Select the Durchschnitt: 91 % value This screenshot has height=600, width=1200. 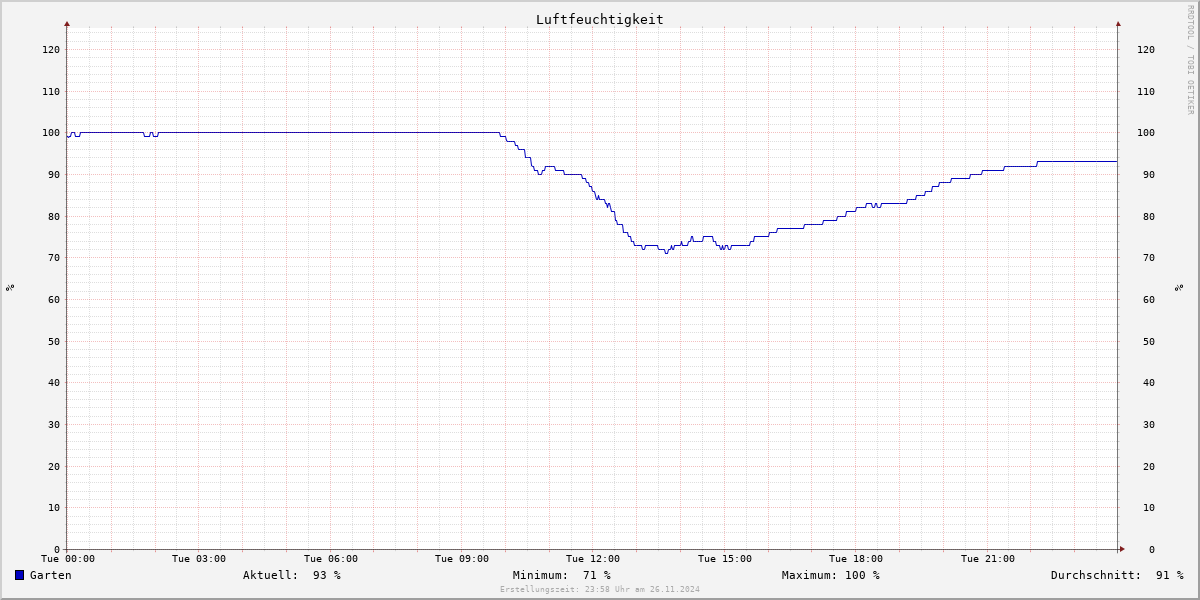(1117, 575)
